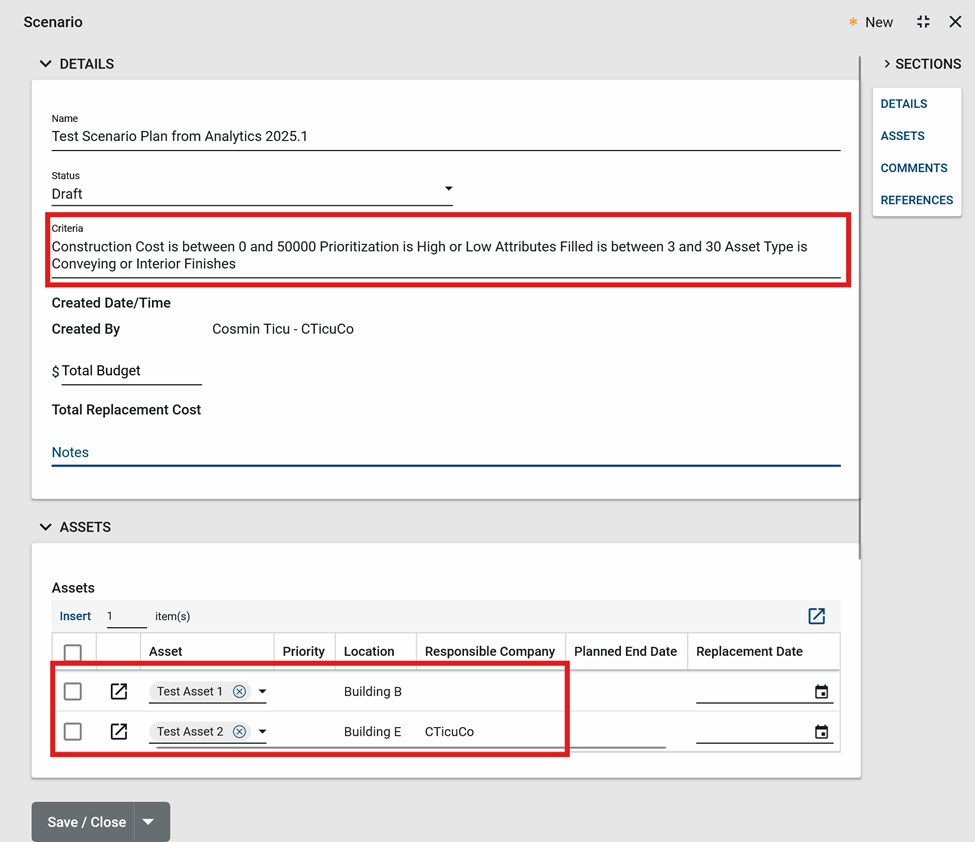The width and height of the screenshot is (975, 842).
Task: Close the Scenario form
Action: (x=955, y=22)
